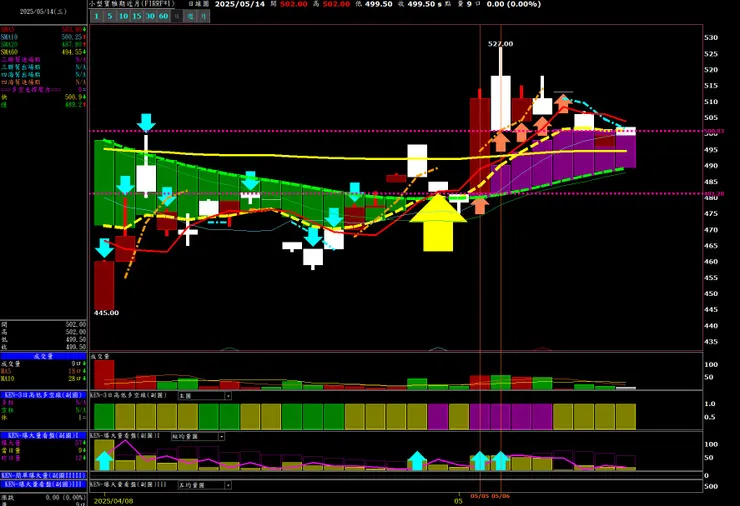Image resolution: width=740 pixels, height=506 pixels.
Task: Choose the 30-minute timeframe button
Action: click(150, 16)
